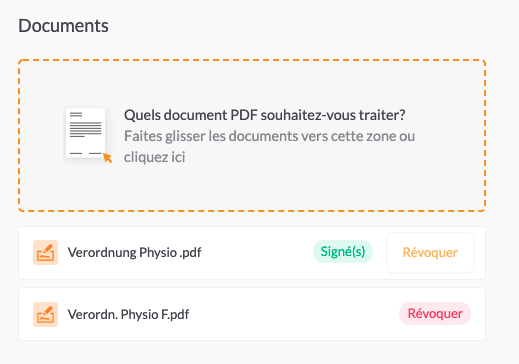
Task: Click empty area inside dashed orange upload zone
Action: [252, 187]
